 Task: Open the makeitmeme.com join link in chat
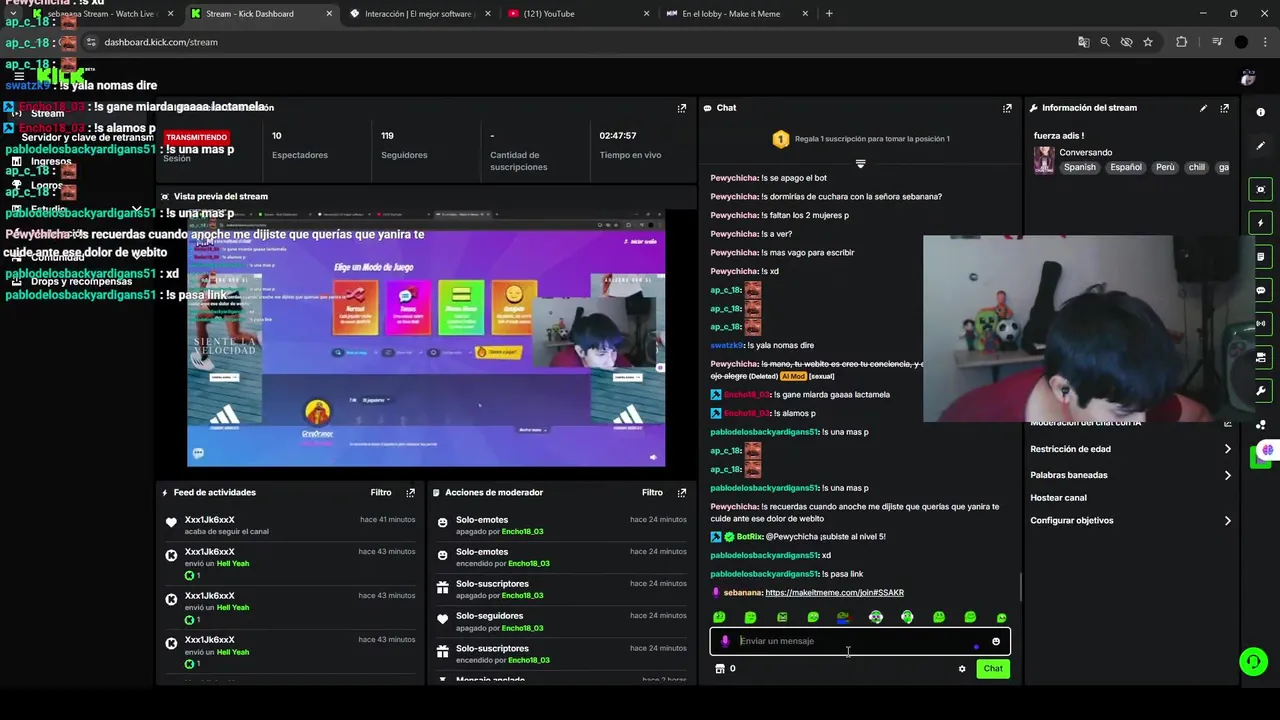point(834,593)
